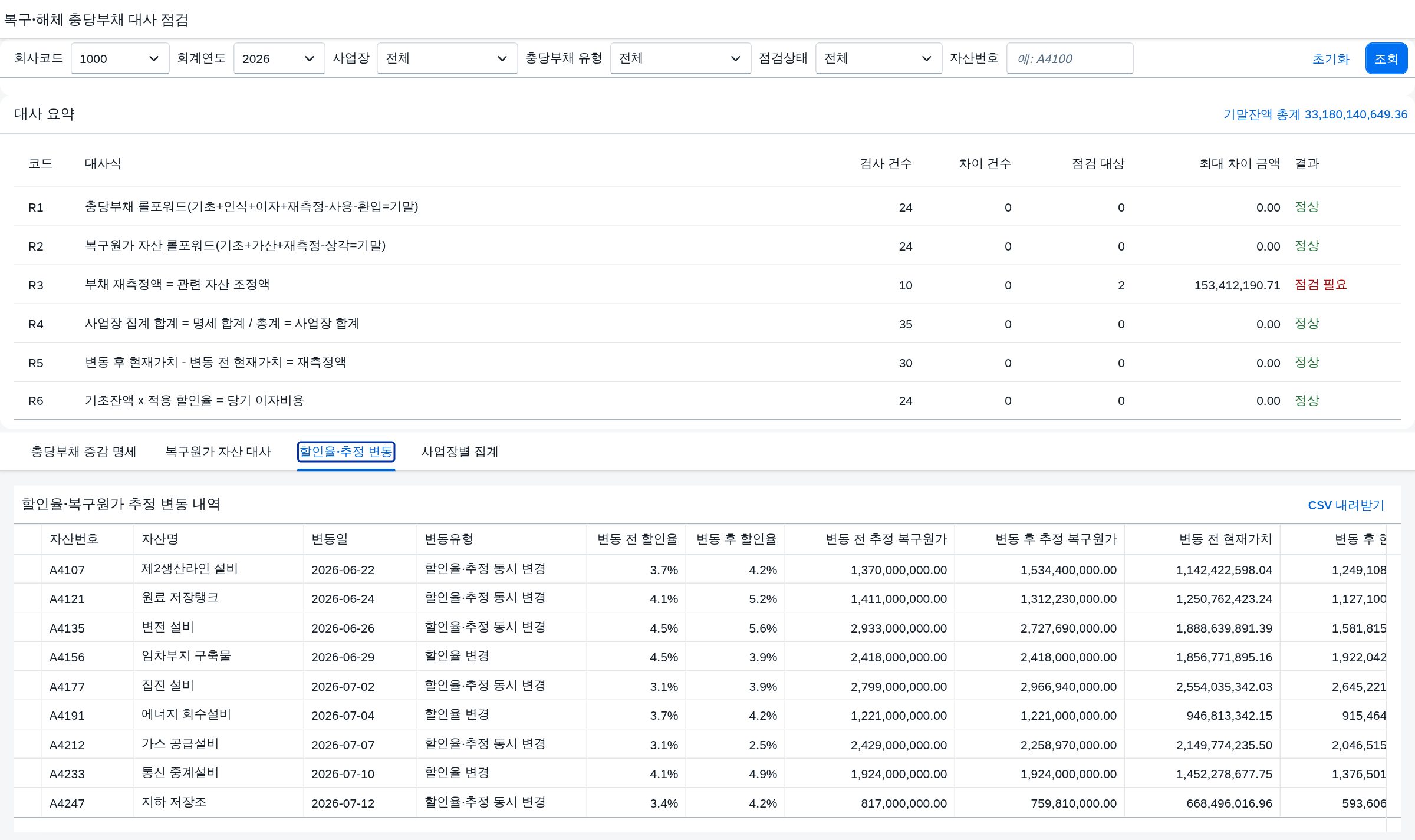Click asset name 임차부지 구축물
Screen dimensions: 1415x840
(x=186, y=656)
